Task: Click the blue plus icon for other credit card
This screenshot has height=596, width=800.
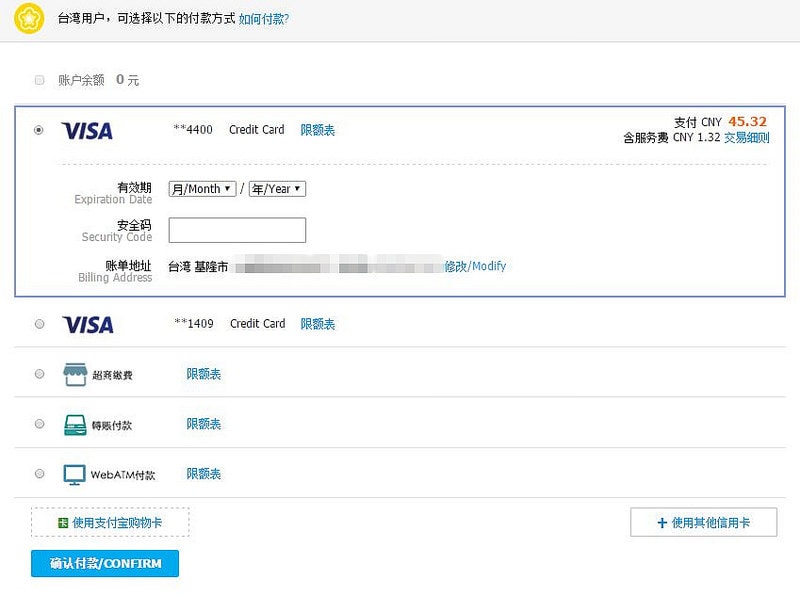Action: point(661,523)
